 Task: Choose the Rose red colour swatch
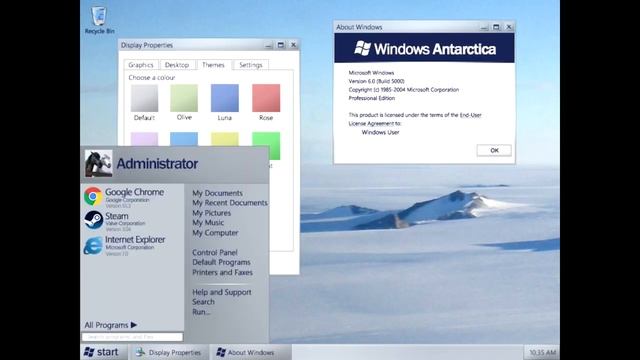[266, 98]
